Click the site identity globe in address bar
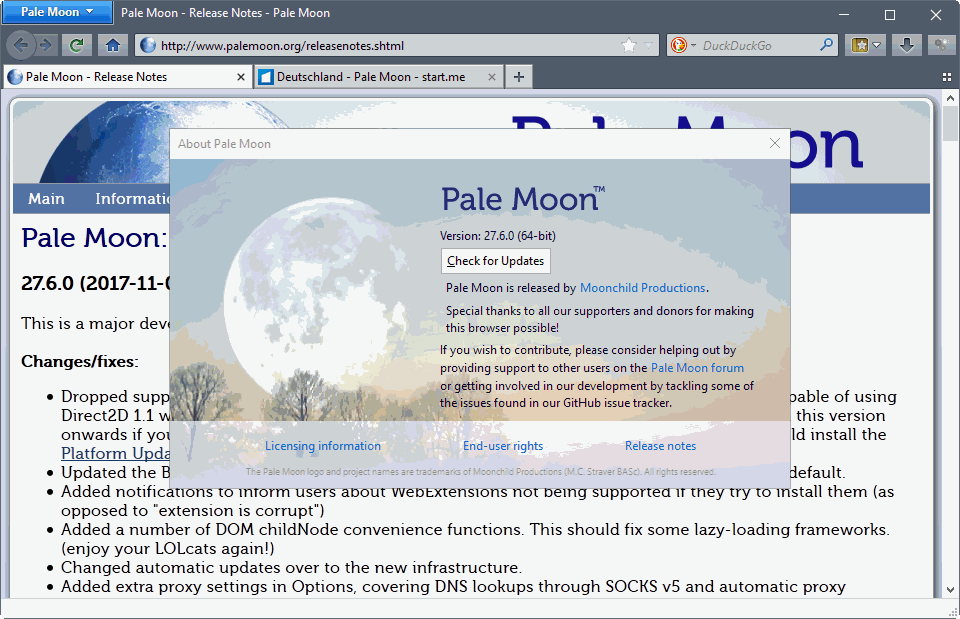Viewport: 960px width, 619px height. [x=148, y=45]
